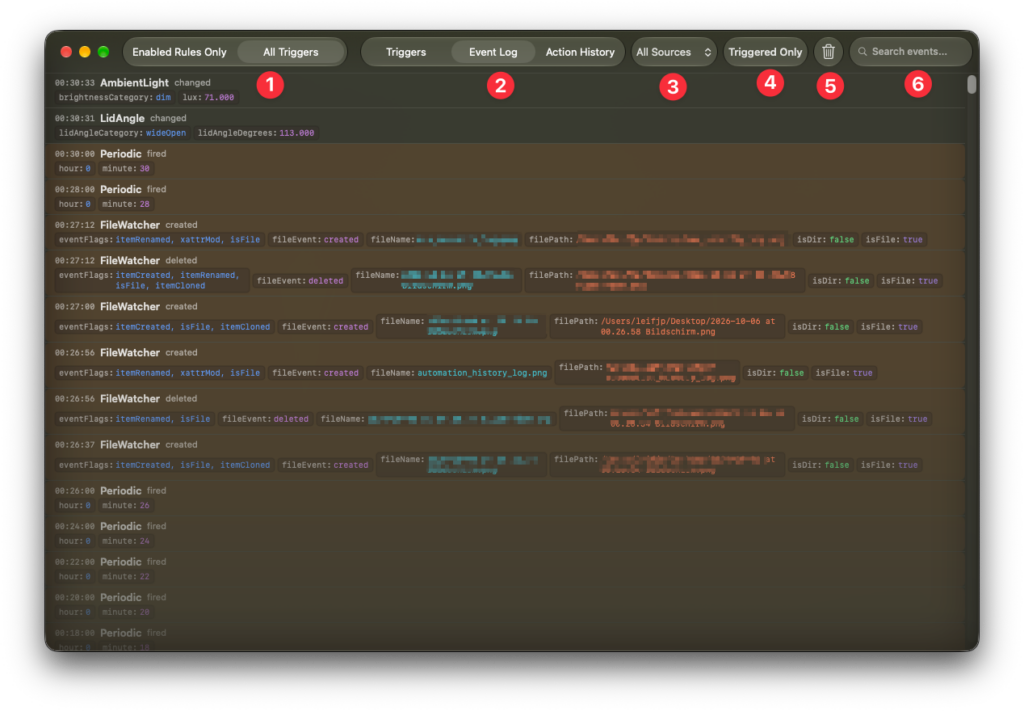
Task: Click fileEvent: deleted tag in 00:27:12 row
Action: coord(300,281)
